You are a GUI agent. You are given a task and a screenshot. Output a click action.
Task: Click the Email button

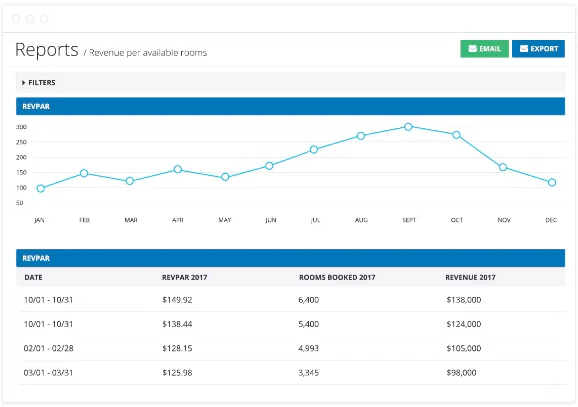[x=484, y=49]
